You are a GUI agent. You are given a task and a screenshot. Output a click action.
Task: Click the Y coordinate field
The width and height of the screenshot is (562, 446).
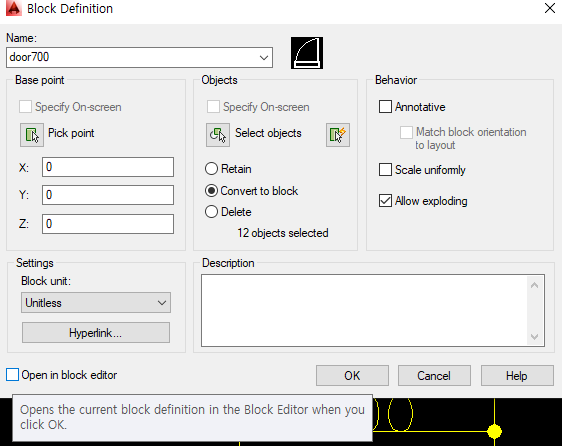[x=108, y=195]
